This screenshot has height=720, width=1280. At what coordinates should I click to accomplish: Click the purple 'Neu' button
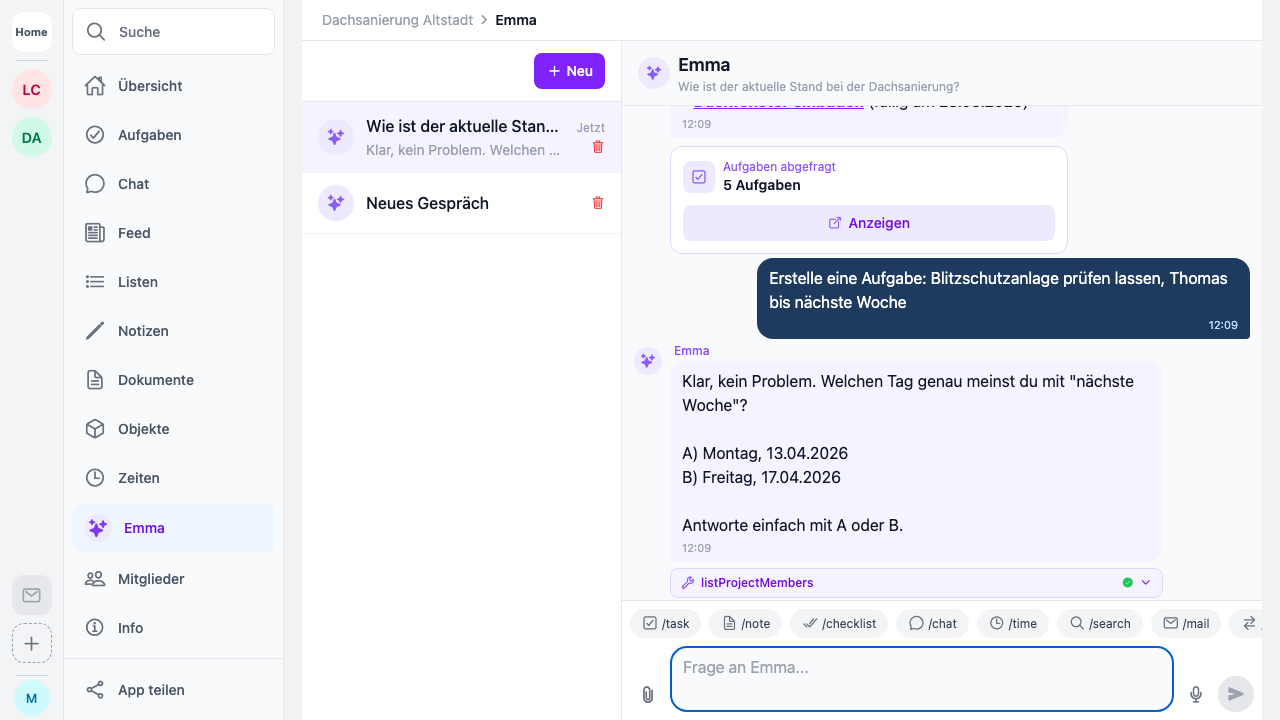(569, 71)
